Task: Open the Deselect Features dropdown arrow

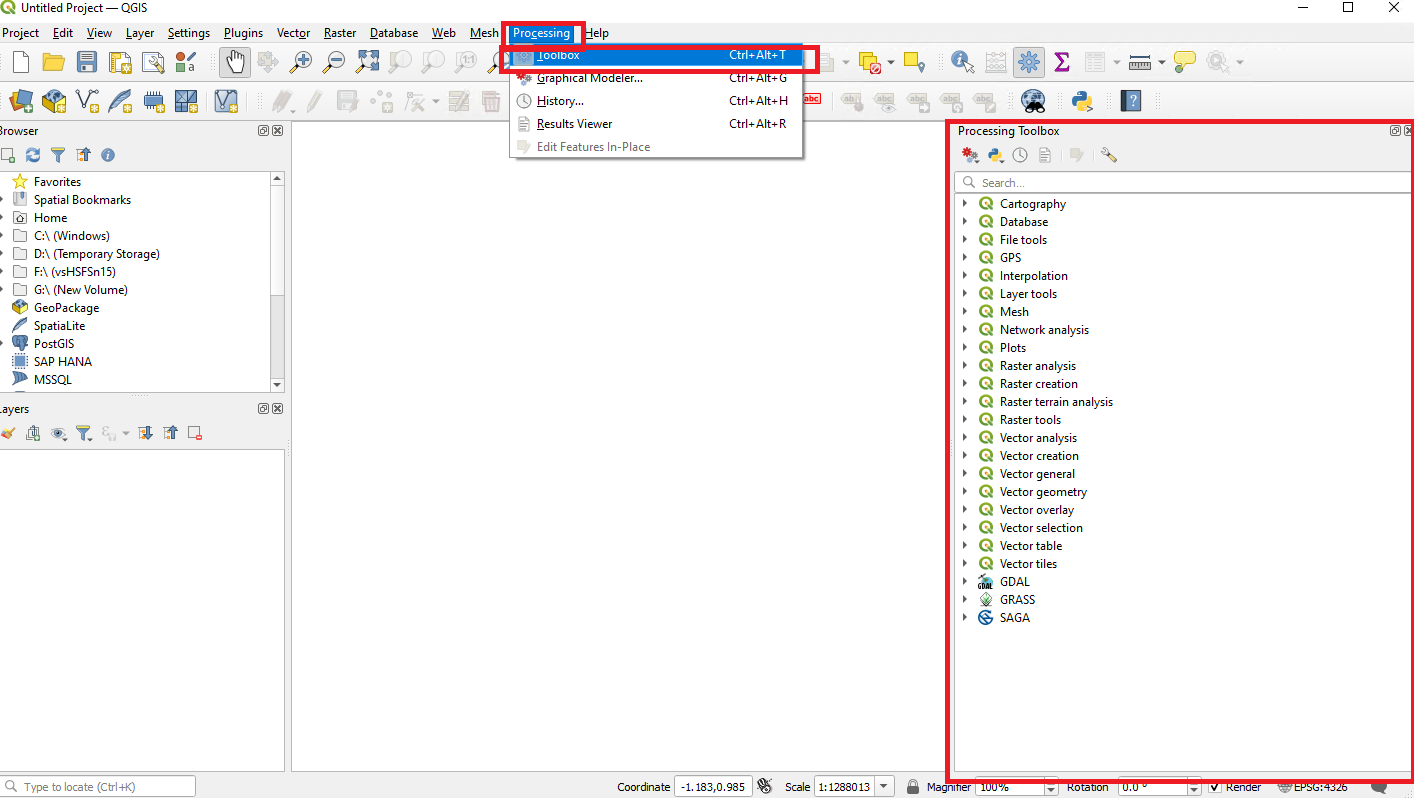Action: (891, 63)
